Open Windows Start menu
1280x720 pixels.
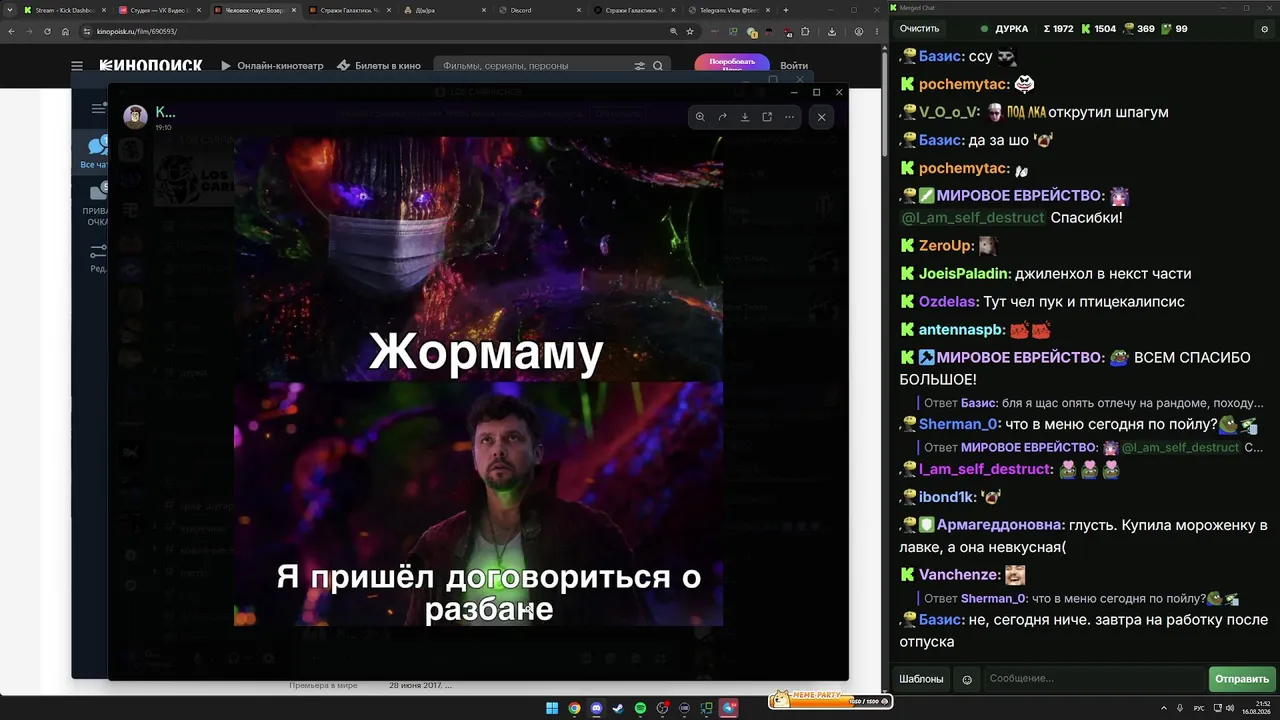(552, 708)
